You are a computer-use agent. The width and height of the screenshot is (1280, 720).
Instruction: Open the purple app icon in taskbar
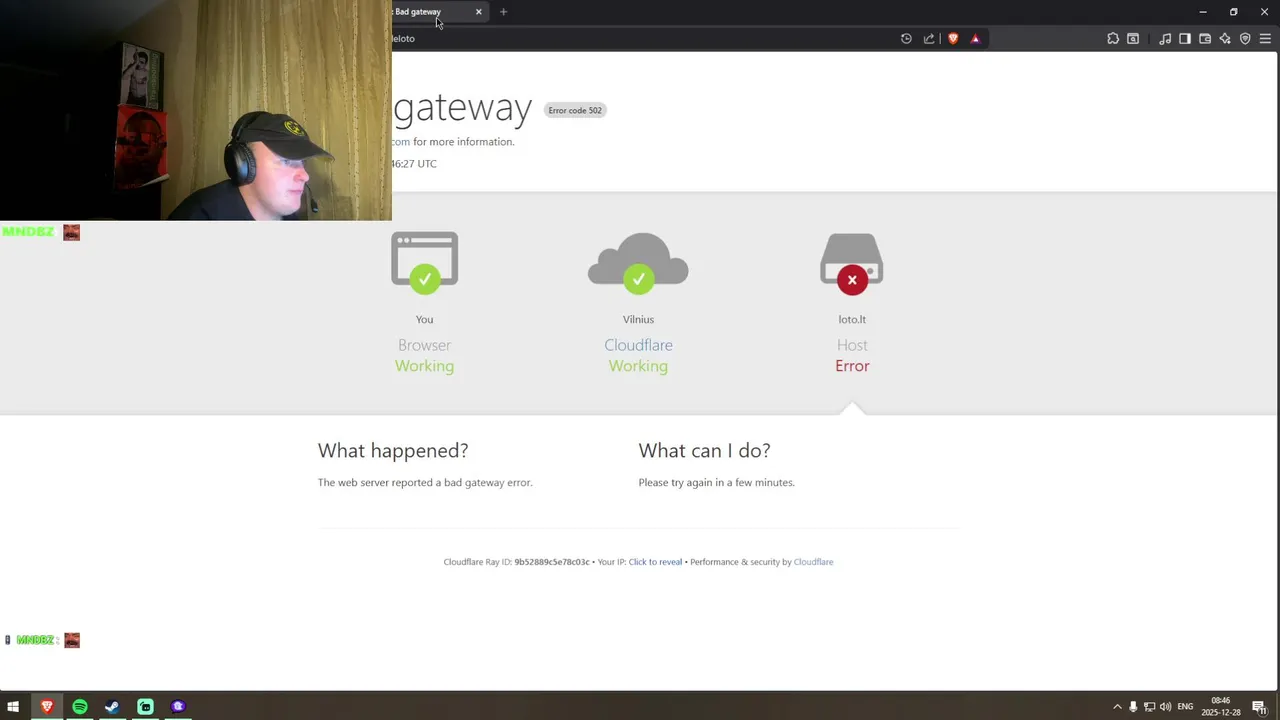(178, 706)
